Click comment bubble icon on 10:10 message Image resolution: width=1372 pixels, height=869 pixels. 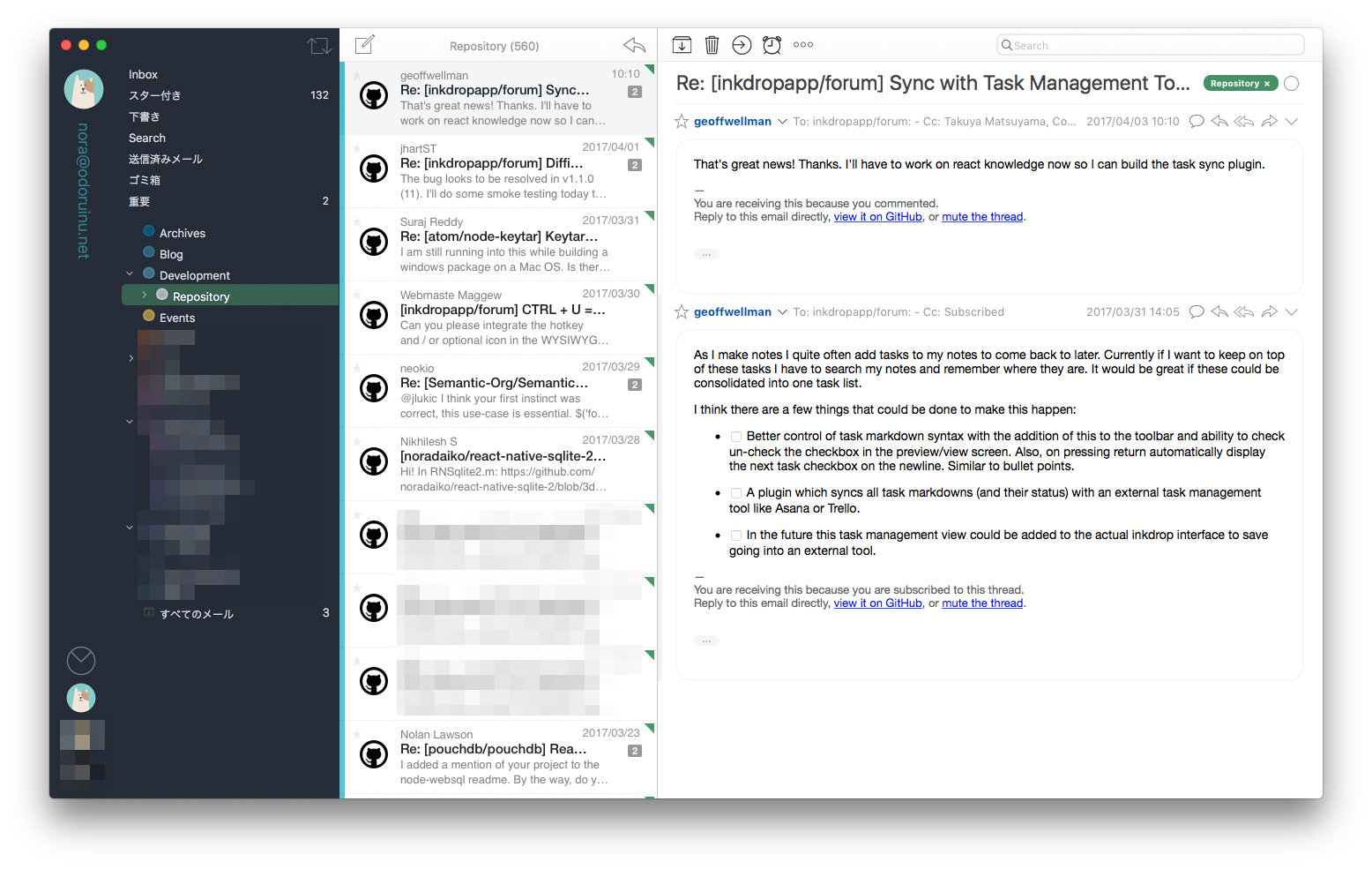click(1197, 122)
